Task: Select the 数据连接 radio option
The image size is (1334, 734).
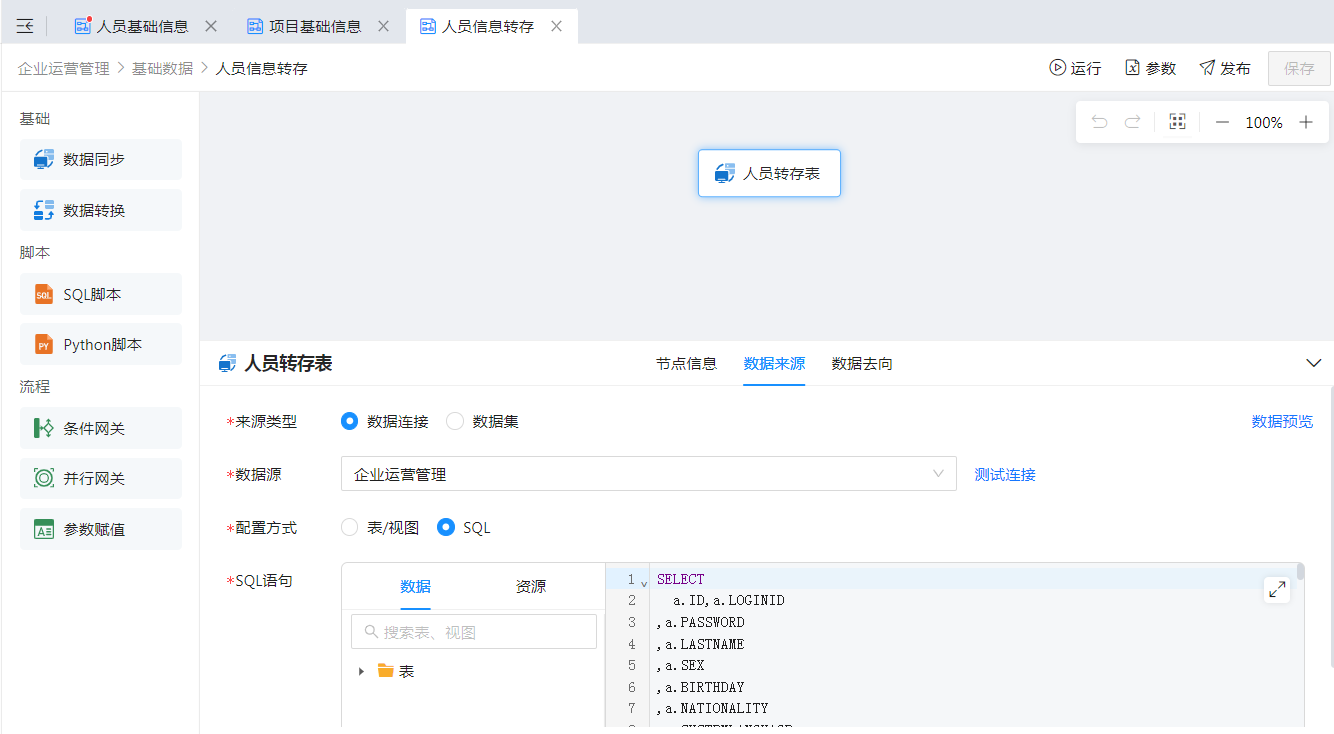Action: click(x=350, y=422)
